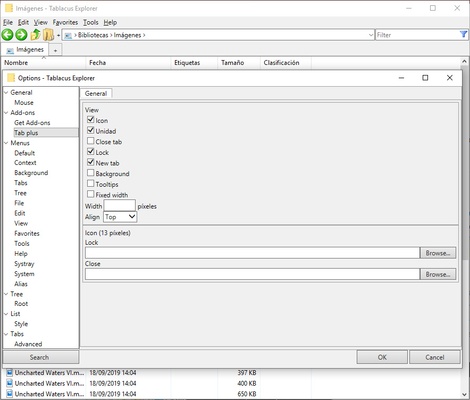Click the Tablacus Explorer title bar folder icon
The width and height of the screenshot is (470, 400).
[x=9, y=8]
